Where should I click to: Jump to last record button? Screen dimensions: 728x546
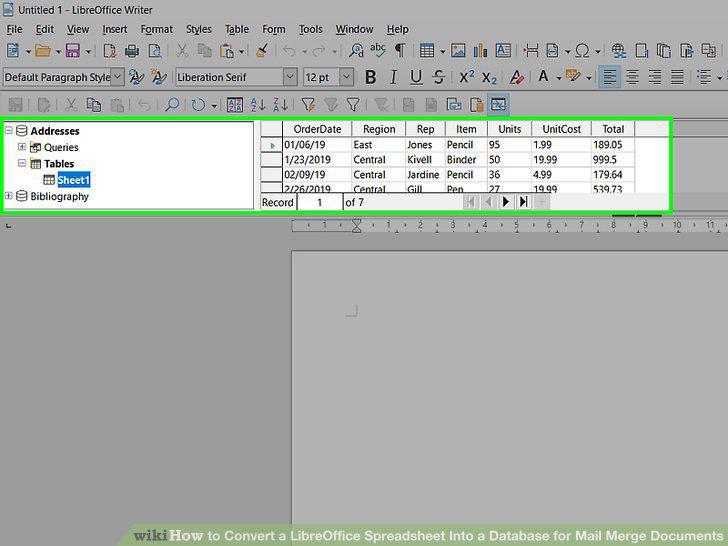pos(524,202)
